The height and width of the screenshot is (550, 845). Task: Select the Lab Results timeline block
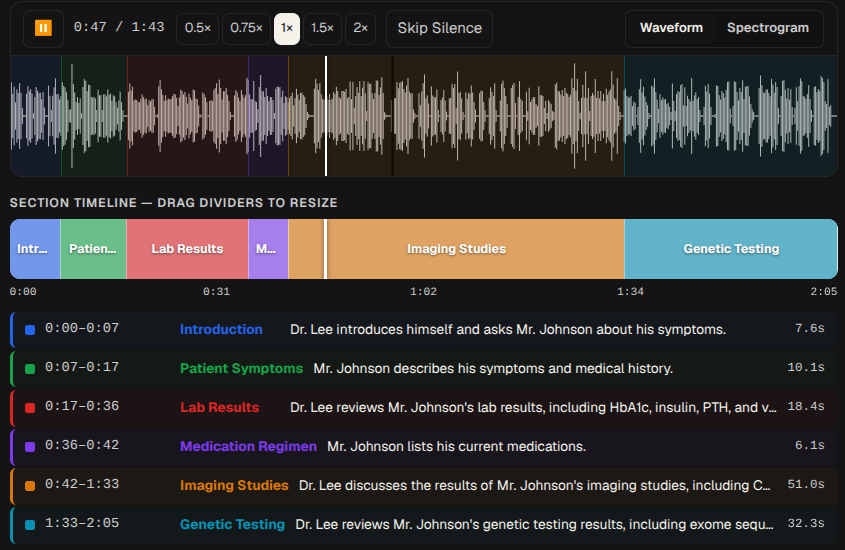pyautogui.click(x=187, y=249)
